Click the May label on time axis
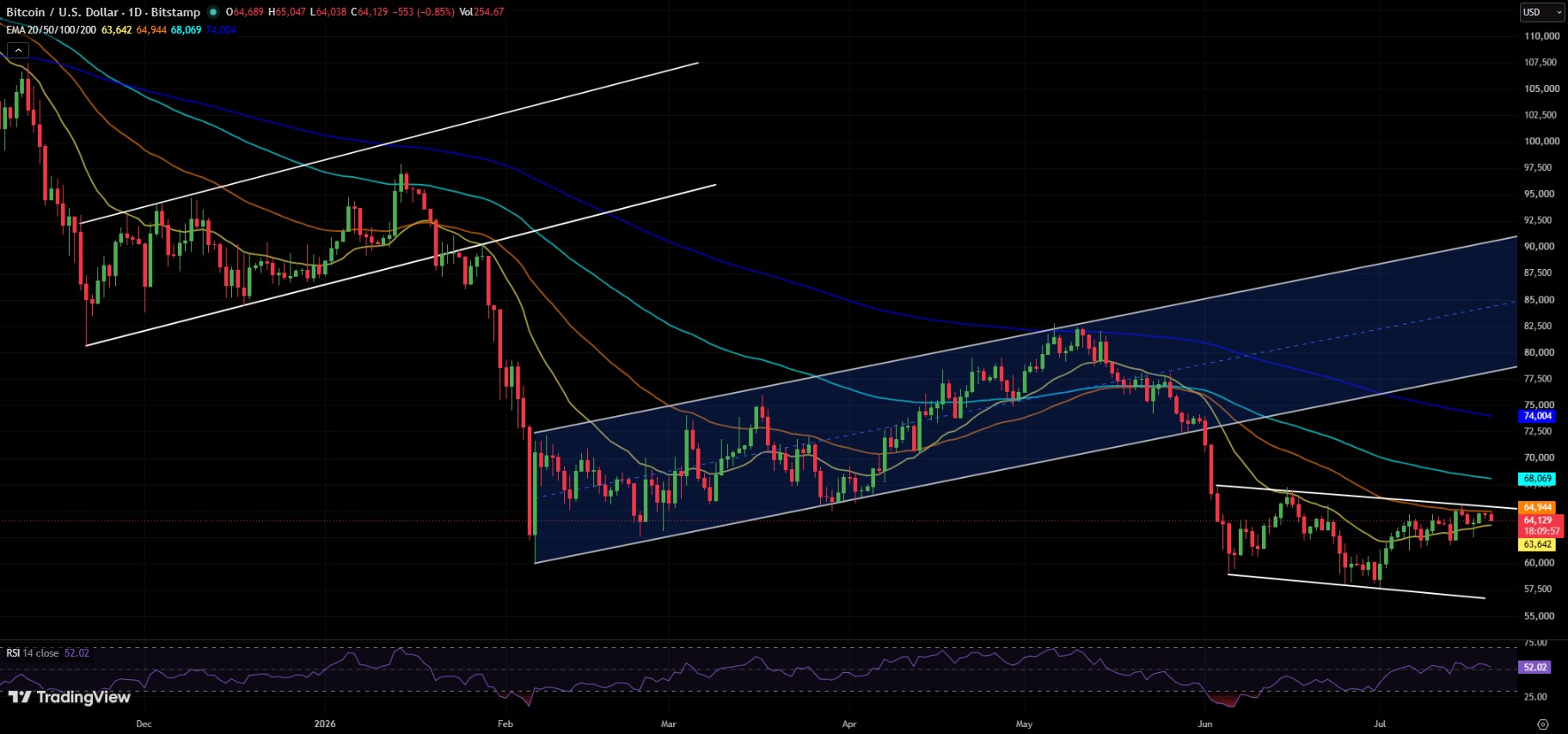The height and width of the screenshot is (734, 1568). pos(1024,724)
